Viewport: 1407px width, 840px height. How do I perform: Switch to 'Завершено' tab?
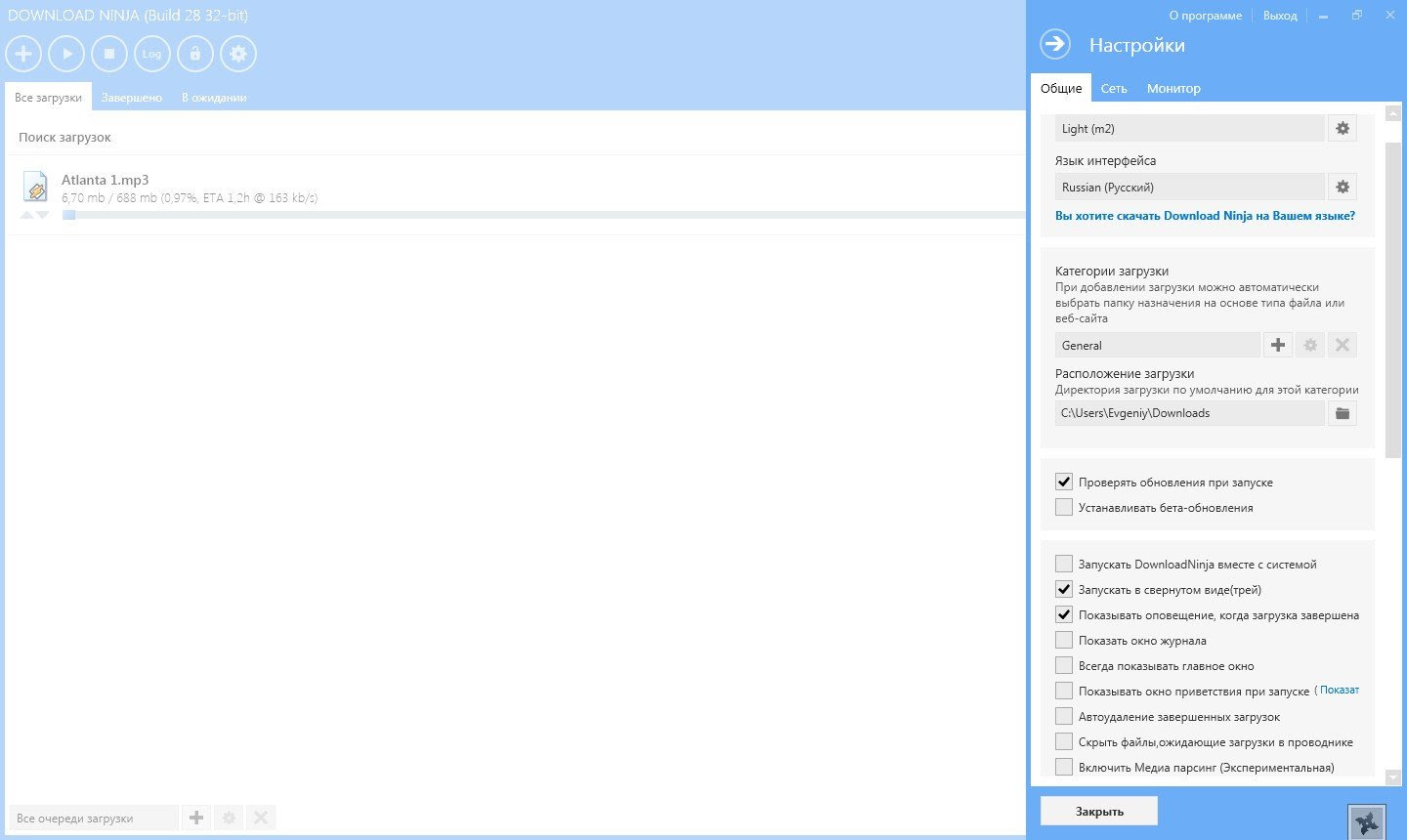tap(132, 97)
